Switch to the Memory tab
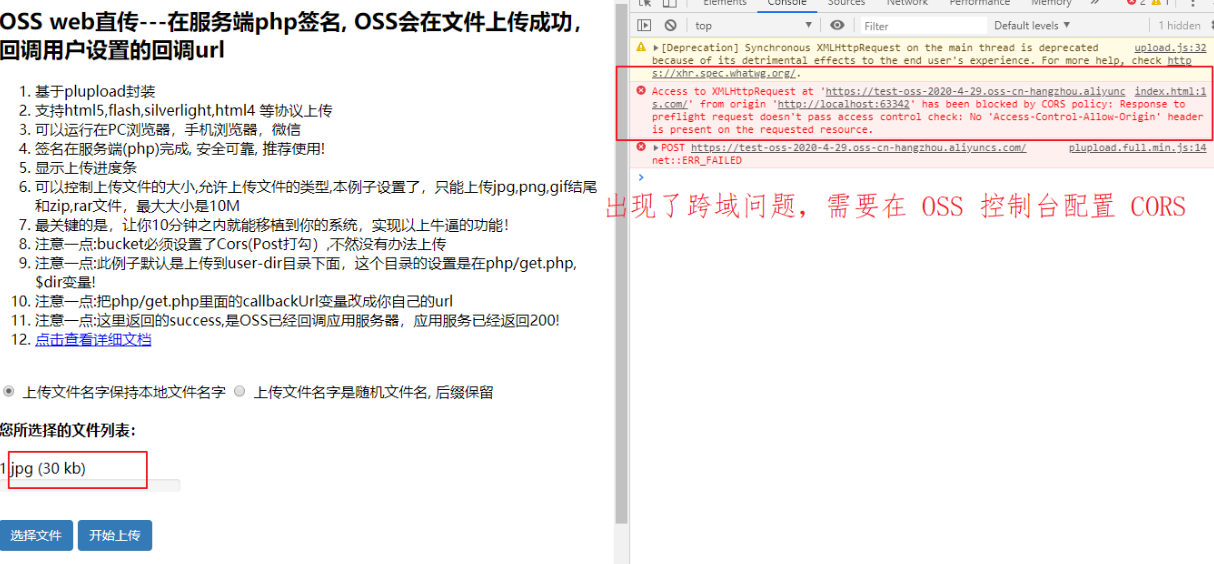Image resolution: width=1214 pixels, height=564 pixels. click(x=1051, y=3)
